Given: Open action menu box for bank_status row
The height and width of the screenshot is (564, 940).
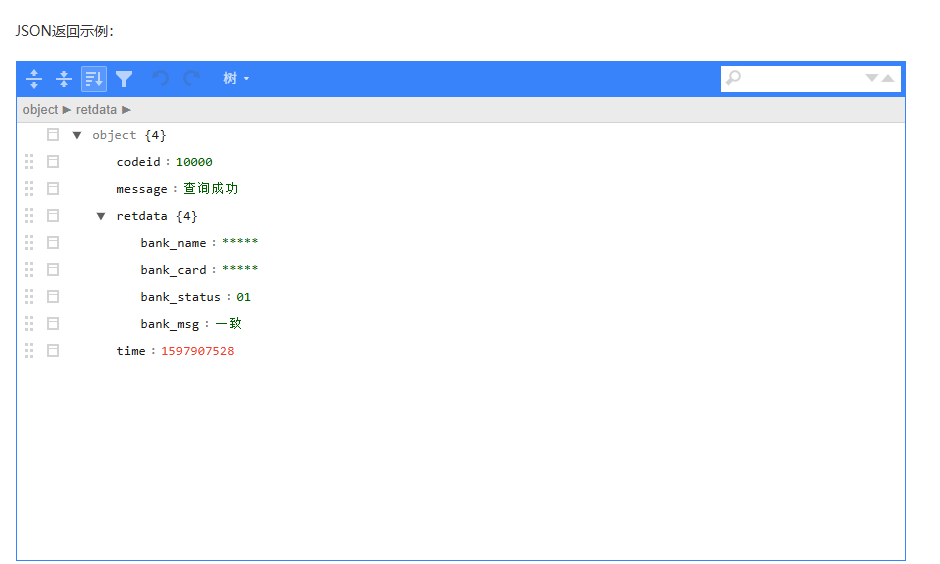Looking at the screenshot, I should 53,297.
